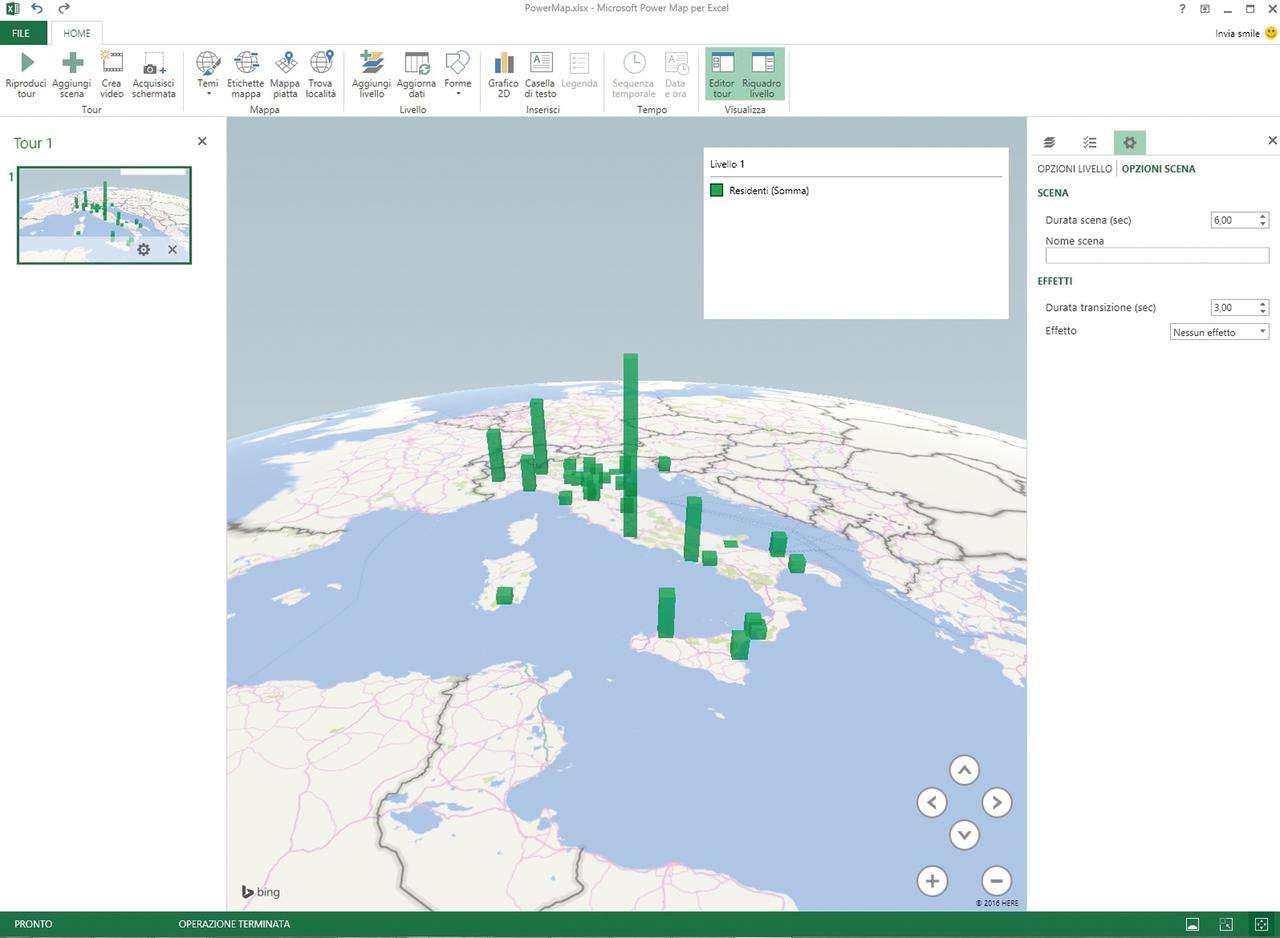Expand the Forme shapes dropdown

(x=458, y=74)
